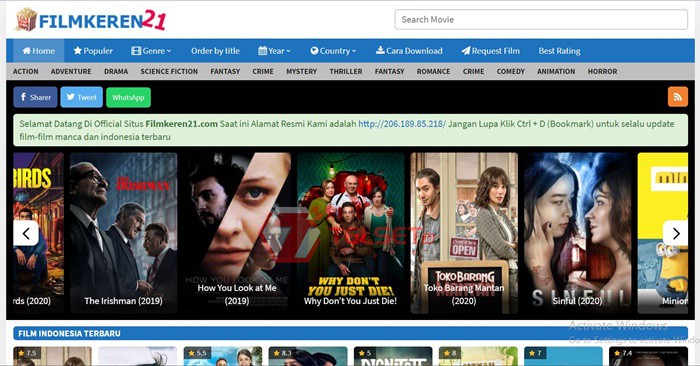Open the Best Rating page
The width and height of the screenshot is (700, 366).
[559, 51]
